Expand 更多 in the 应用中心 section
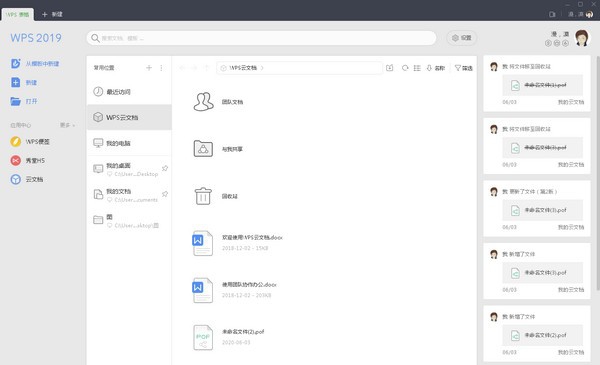Image resolution: width=600 pixels, height=365 pixels. point(67,125)
